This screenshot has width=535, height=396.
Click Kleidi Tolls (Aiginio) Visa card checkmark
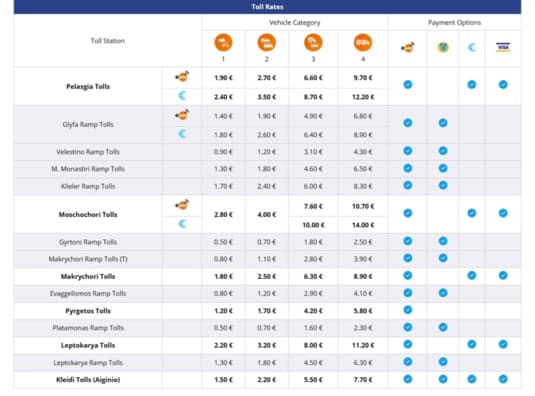[503, 379]
